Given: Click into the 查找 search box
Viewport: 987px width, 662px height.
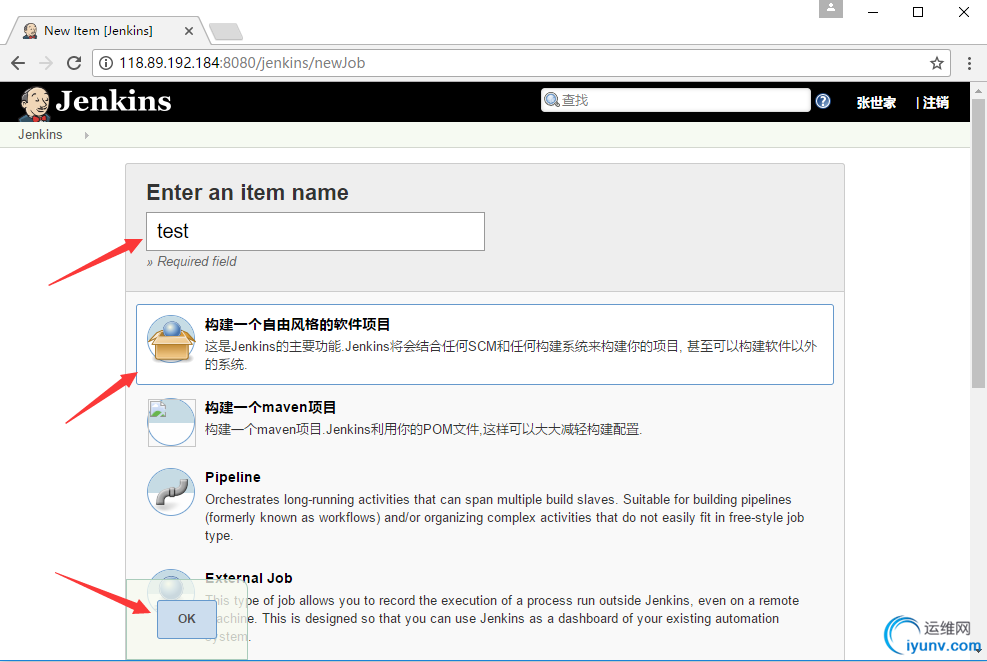Looking at the screenshot, I should [x=675, y=100].
